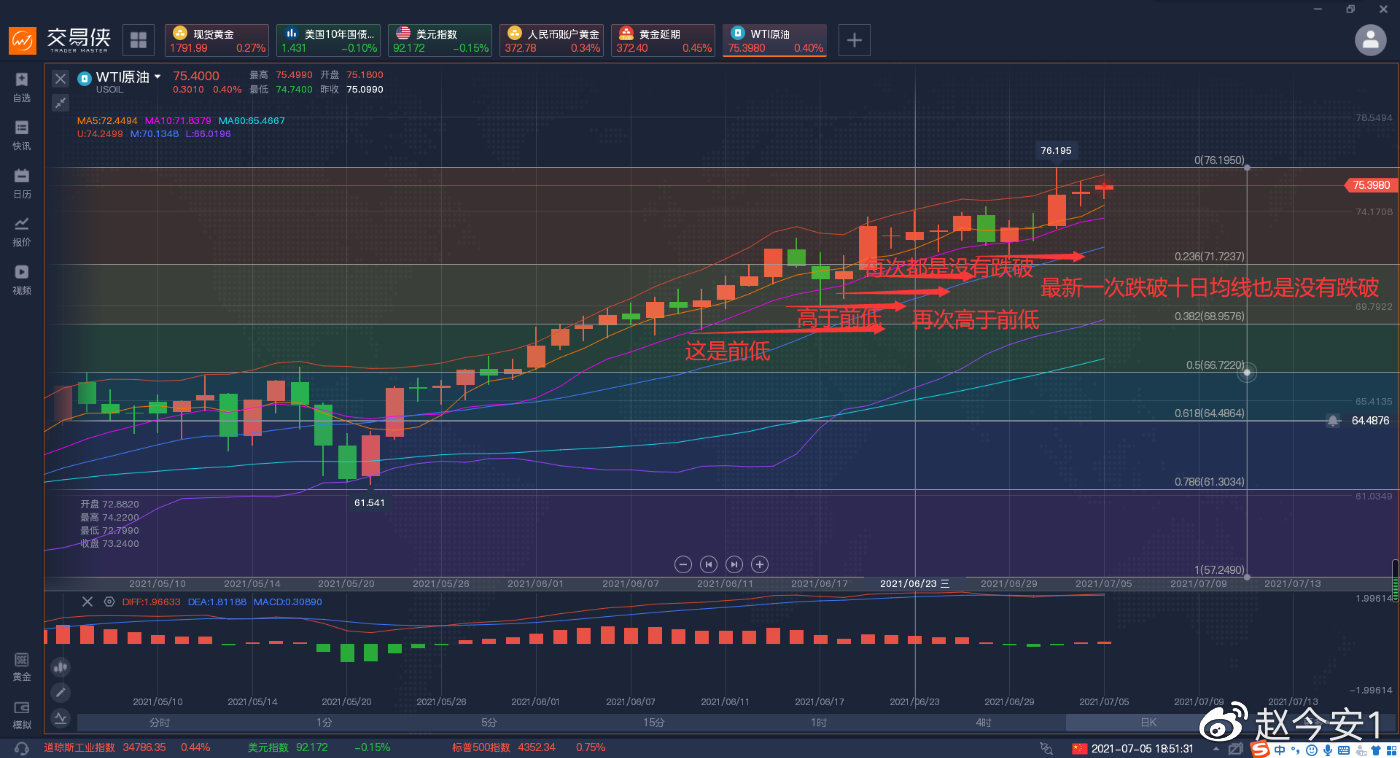Image resolution: width=1400 pixels, height=758 pixels.
Task: Switch to 5分 timeframe
Action: pyautogui.click(x=489, y=722)
